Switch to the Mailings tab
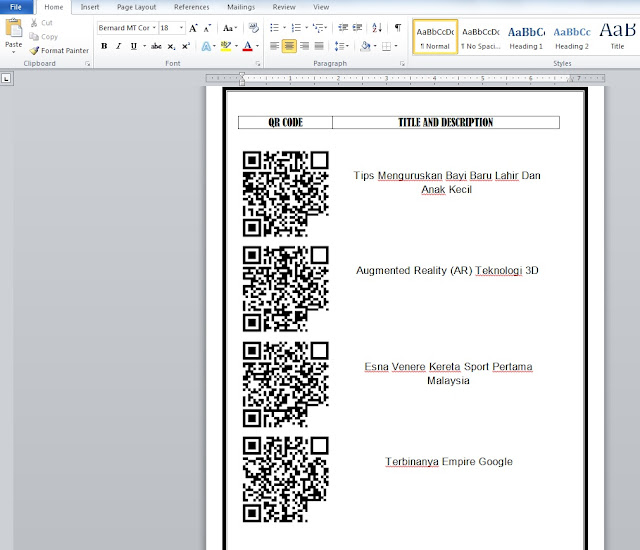The image size is (640, 550). point(241,7)
